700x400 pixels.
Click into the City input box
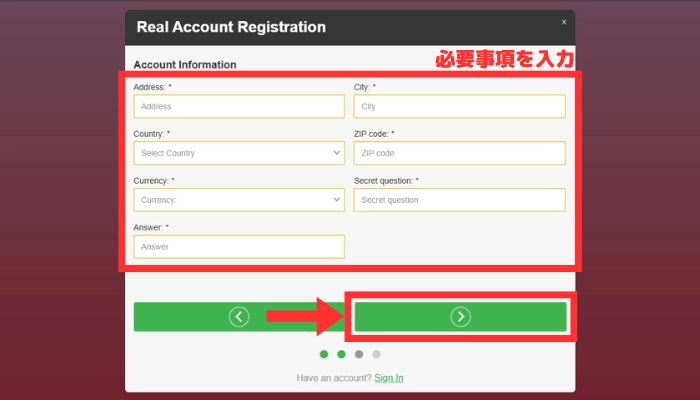pyautogui.click(x=459, y=106)
